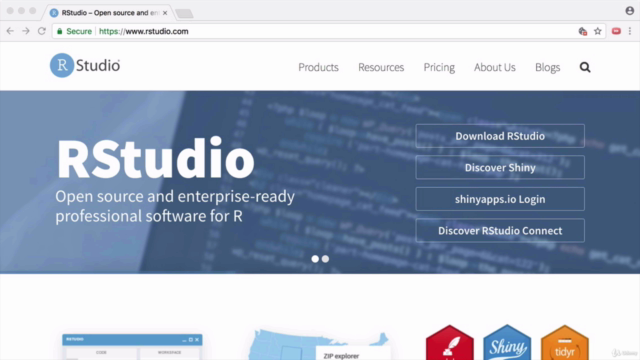Open the Resources navigation menu
The width and height of the screenshot is (640, 360).
(381, 67)
